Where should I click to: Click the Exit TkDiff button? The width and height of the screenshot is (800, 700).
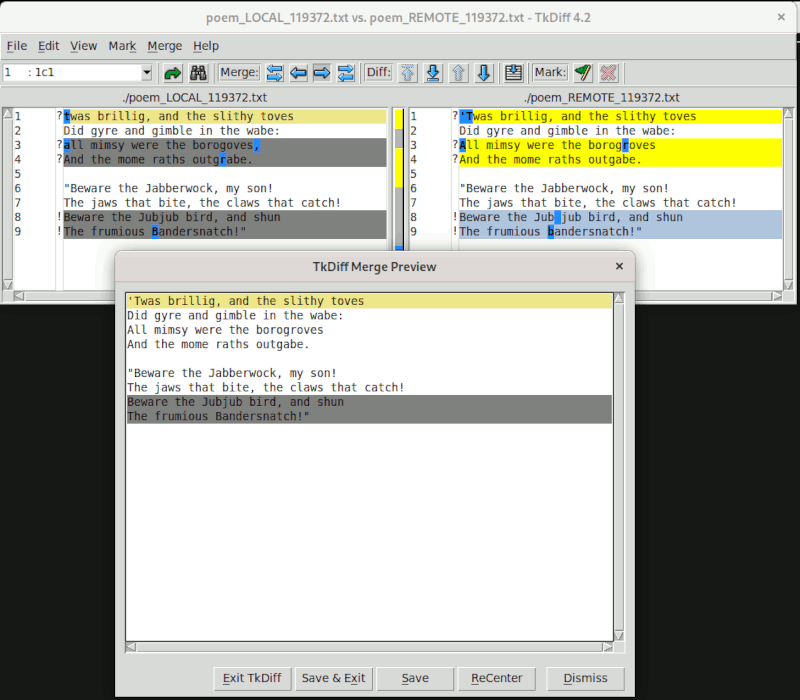(x=252, y=678)
